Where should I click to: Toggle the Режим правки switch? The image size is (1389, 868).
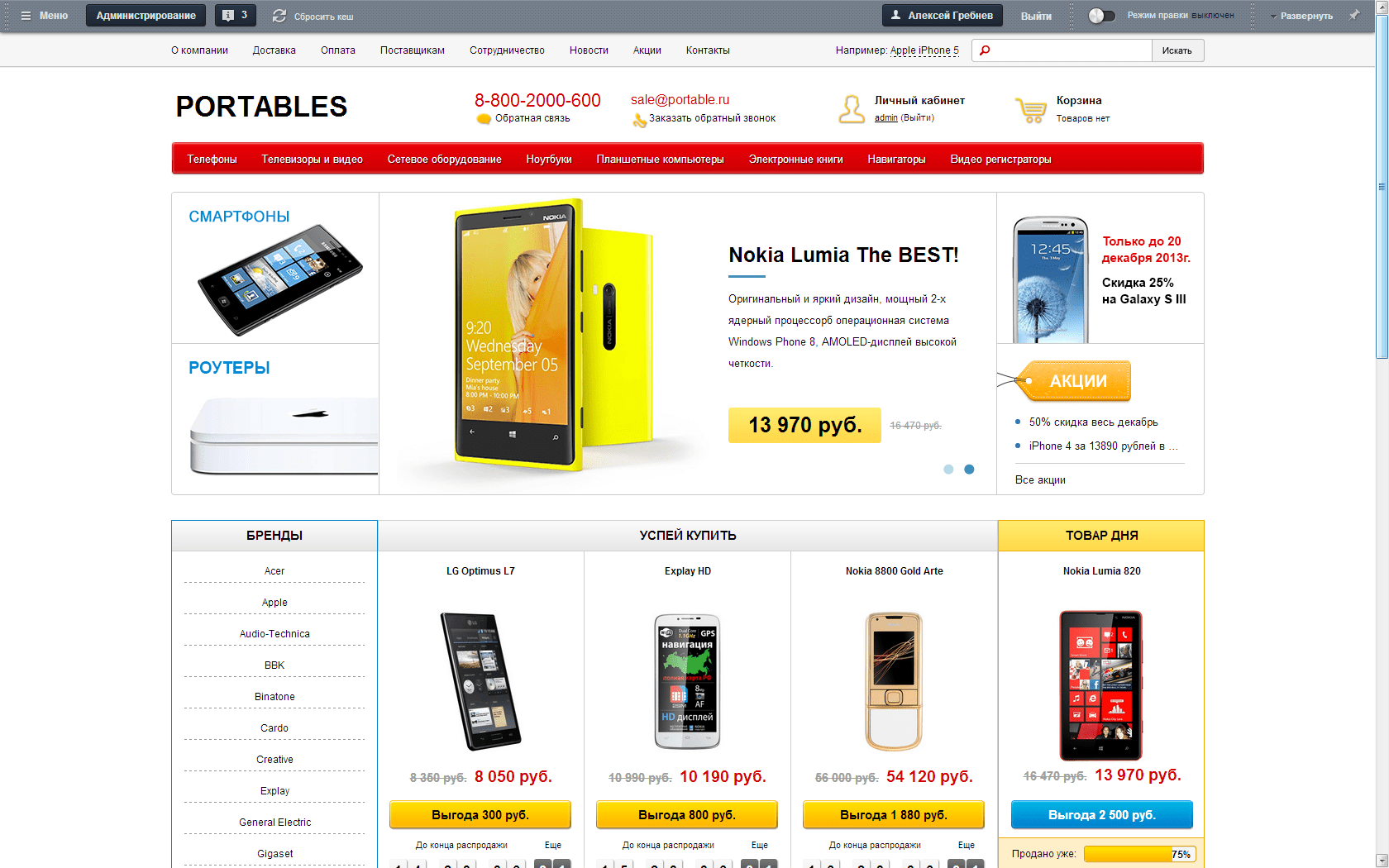tap(1101, 16)
